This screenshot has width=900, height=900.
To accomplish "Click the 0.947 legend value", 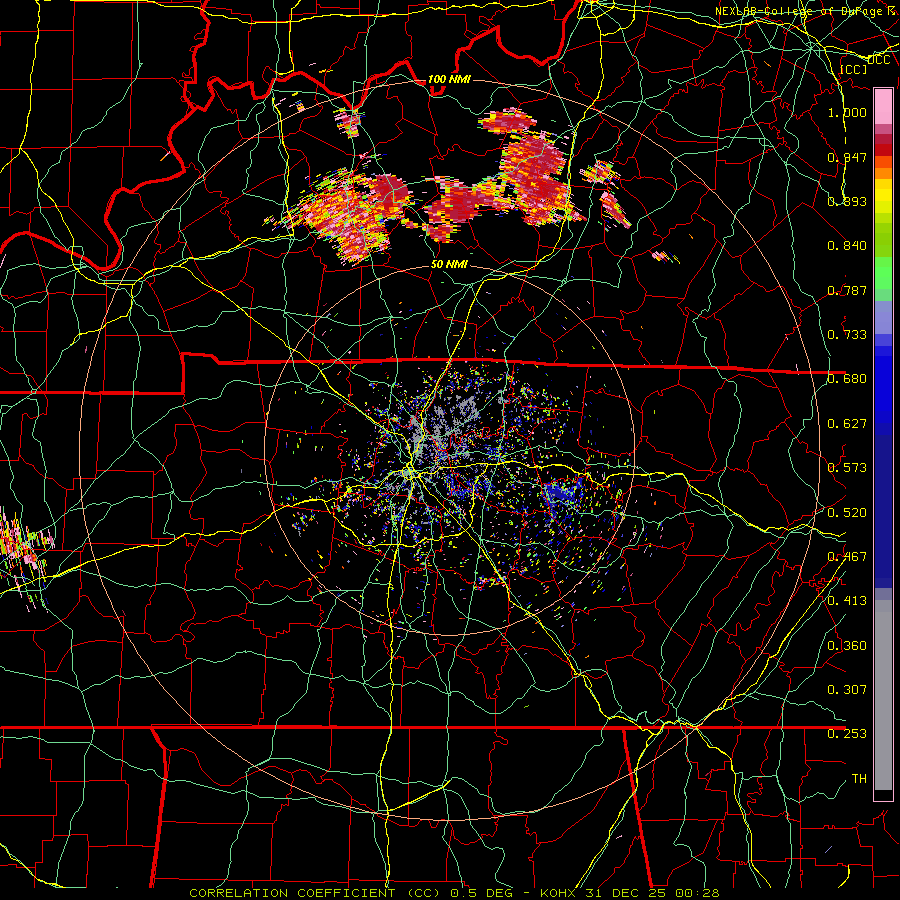I will click(x=847, y=157).
